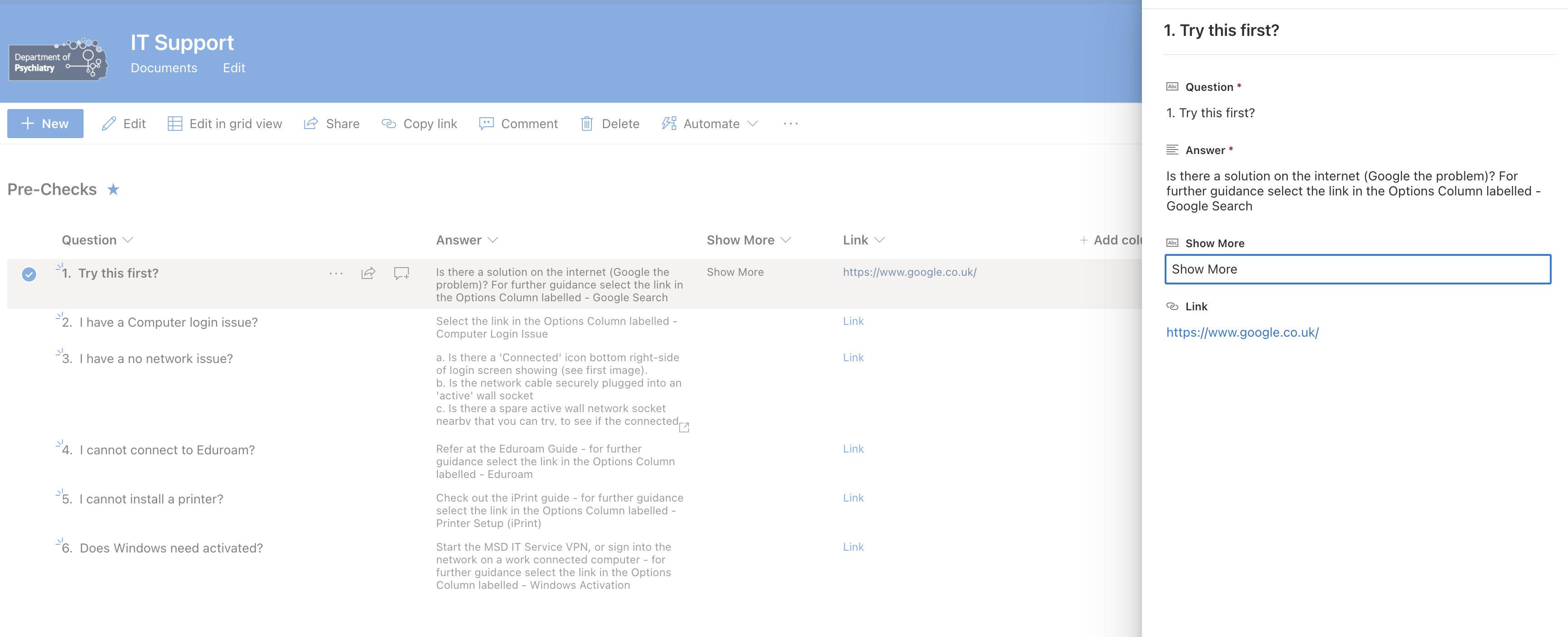Open the Question column dropdown
This screenshot has height=637, width=1568.
(129, 240)
